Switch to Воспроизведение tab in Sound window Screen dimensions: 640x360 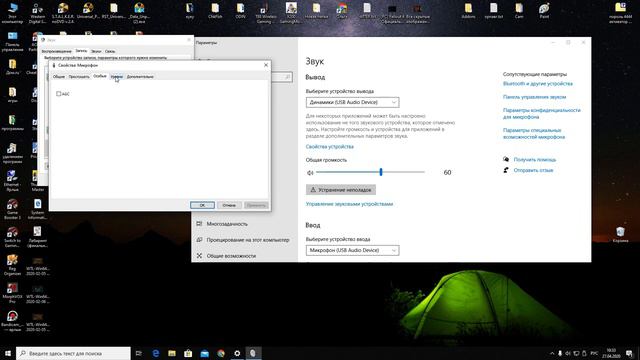[56, 51]
